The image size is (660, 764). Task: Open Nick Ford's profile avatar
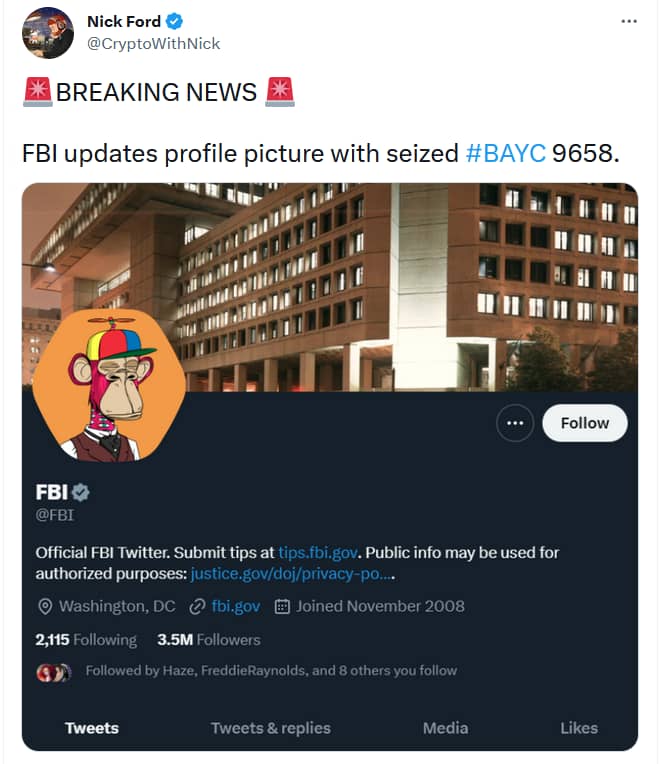tap(48, 33)
